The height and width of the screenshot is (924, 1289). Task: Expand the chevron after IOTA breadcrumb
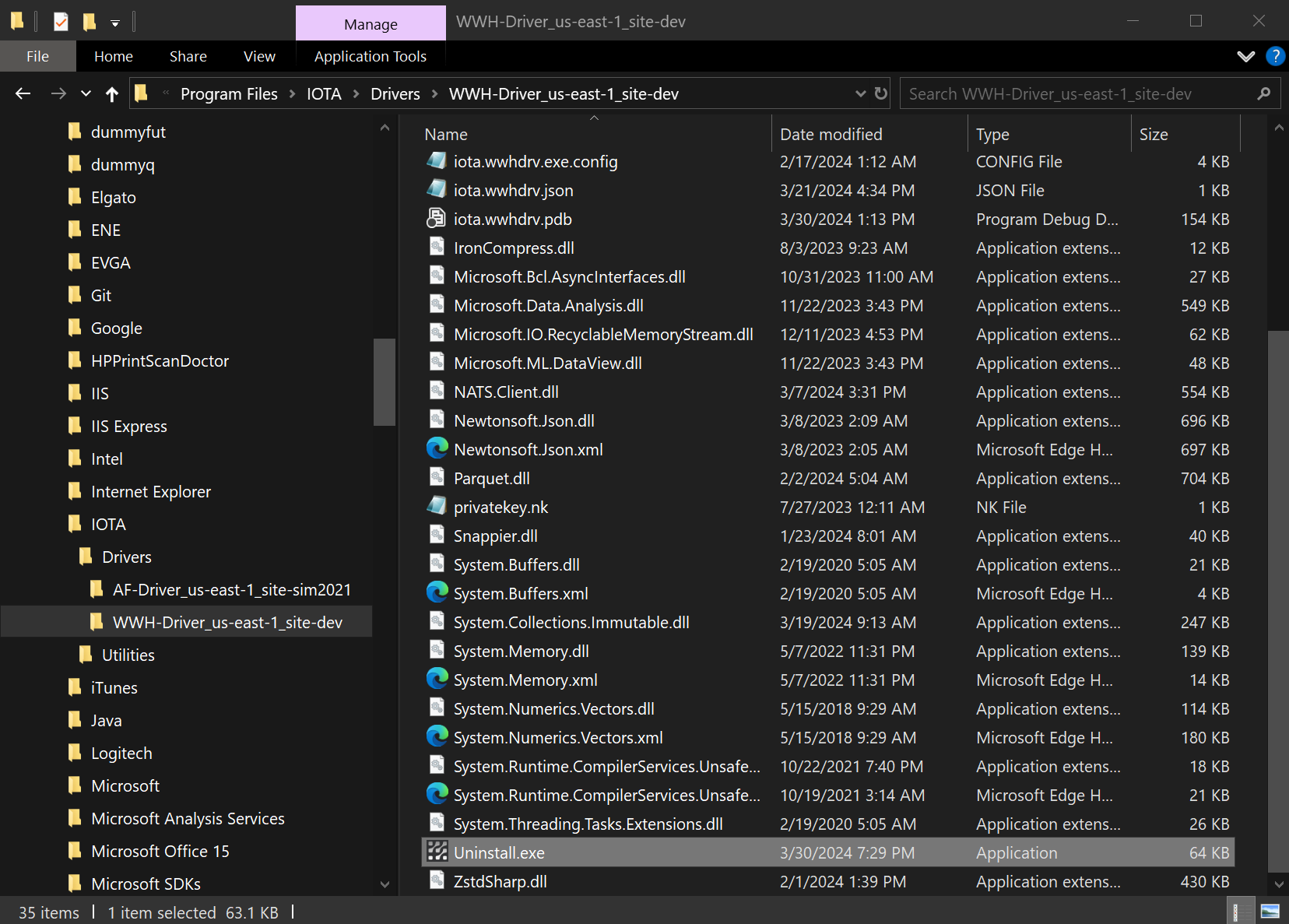356,94
